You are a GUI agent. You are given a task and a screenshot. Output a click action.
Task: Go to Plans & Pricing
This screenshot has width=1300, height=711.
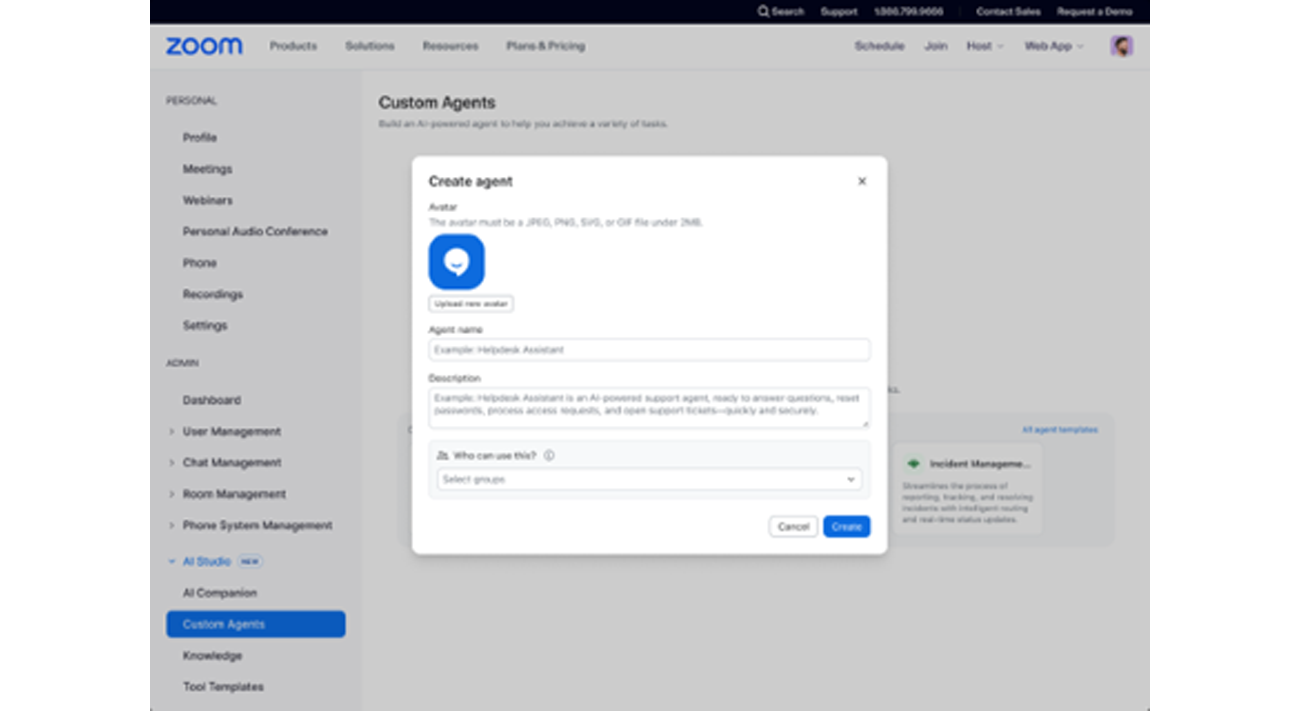click(545, 46)
